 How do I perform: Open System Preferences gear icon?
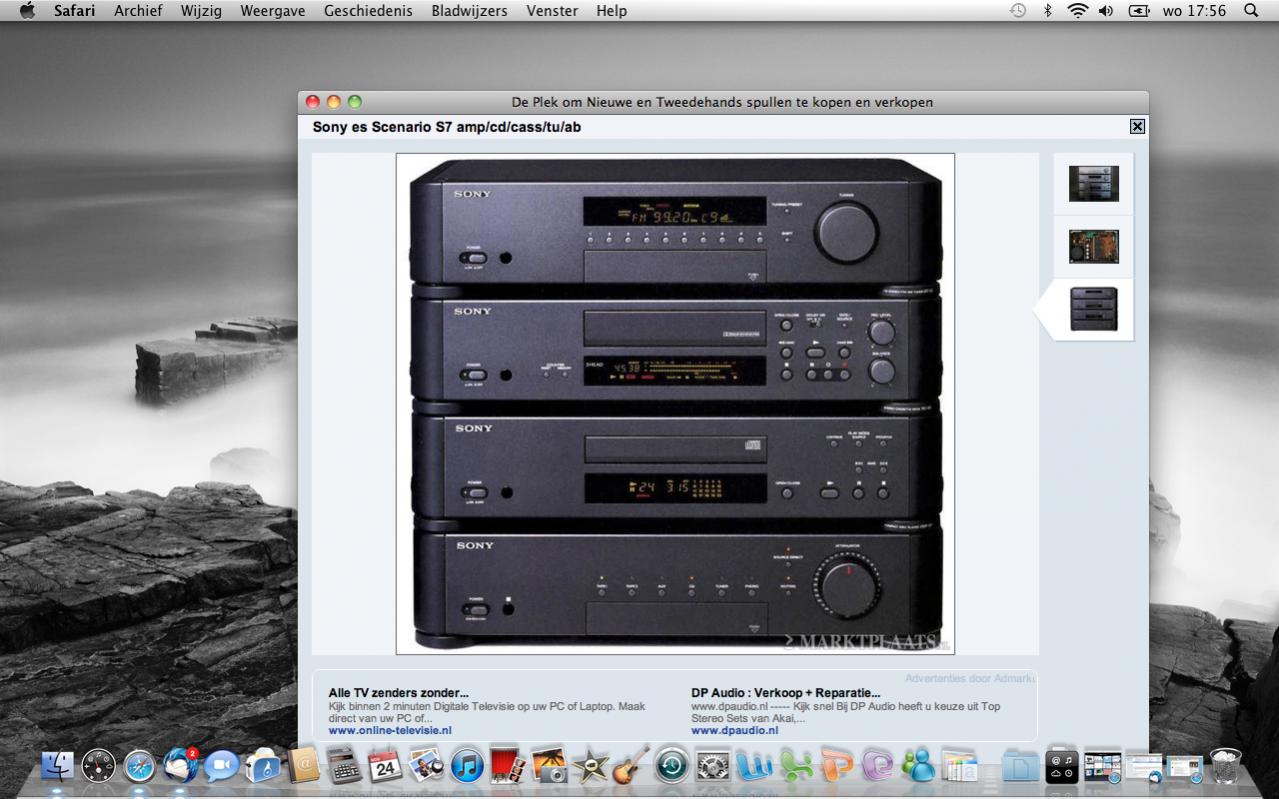coord(713,766)
